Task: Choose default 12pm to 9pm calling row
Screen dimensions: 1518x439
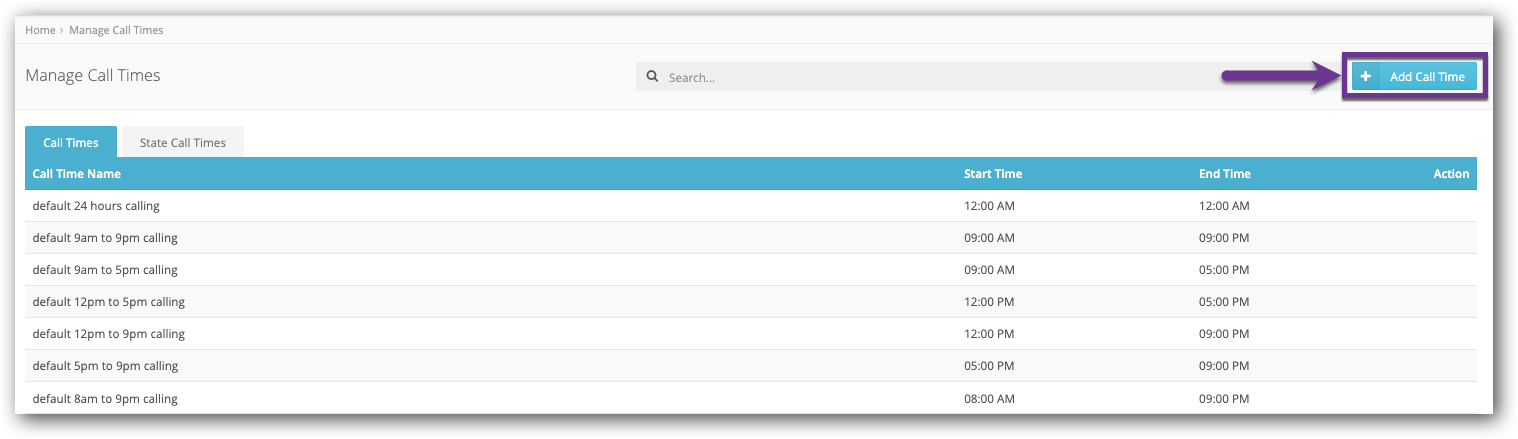Action: [x=108, y=334]
